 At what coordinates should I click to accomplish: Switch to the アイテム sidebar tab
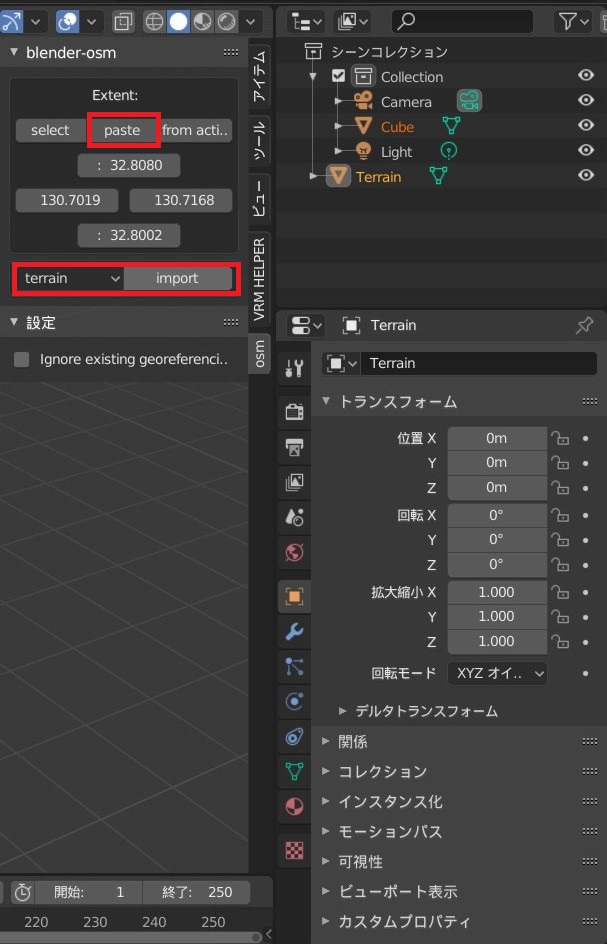point(260,76)
